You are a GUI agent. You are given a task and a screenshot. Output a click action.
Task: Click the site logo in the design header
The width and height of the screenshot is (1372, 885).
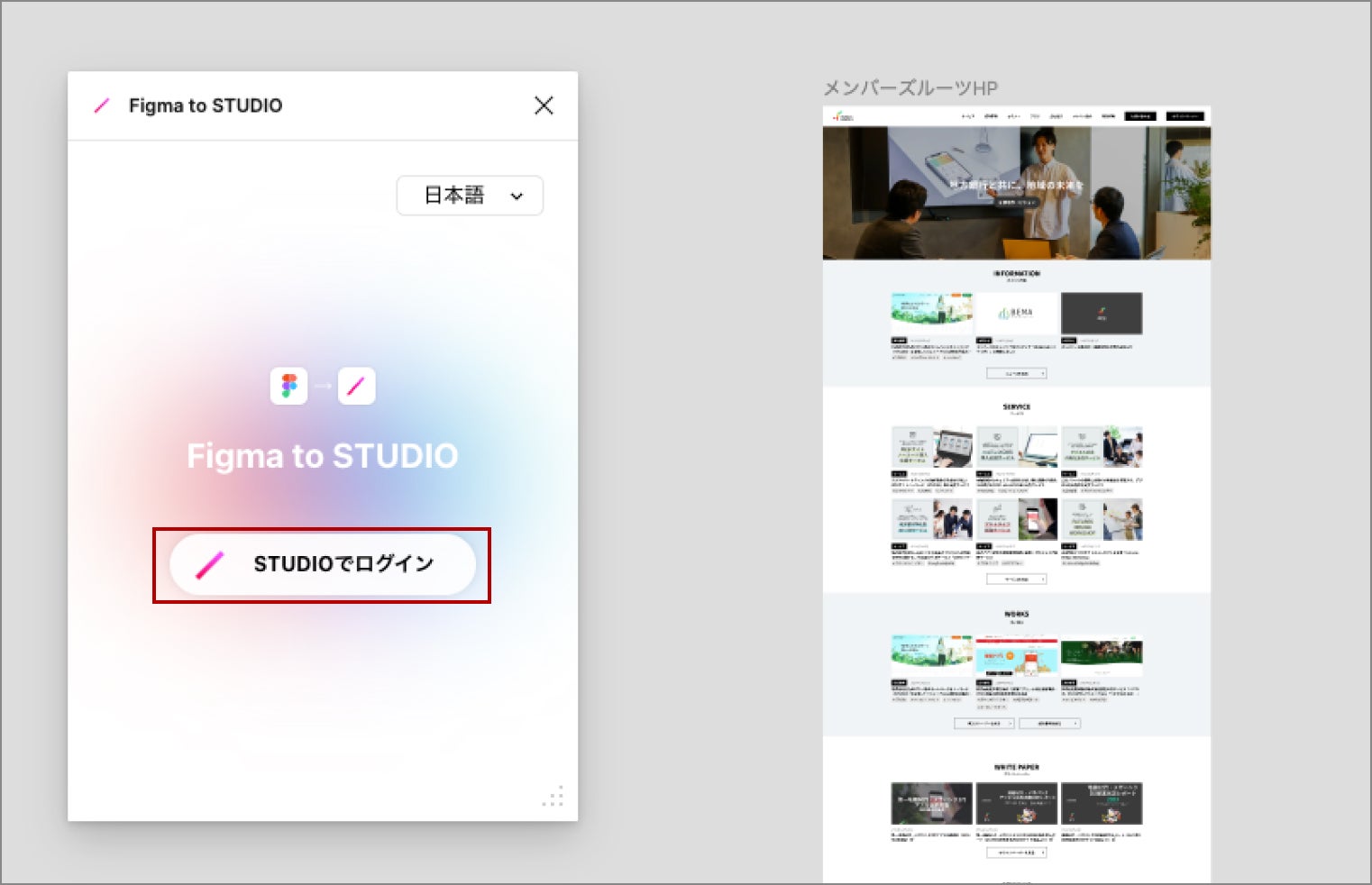[x=842, y=116]
